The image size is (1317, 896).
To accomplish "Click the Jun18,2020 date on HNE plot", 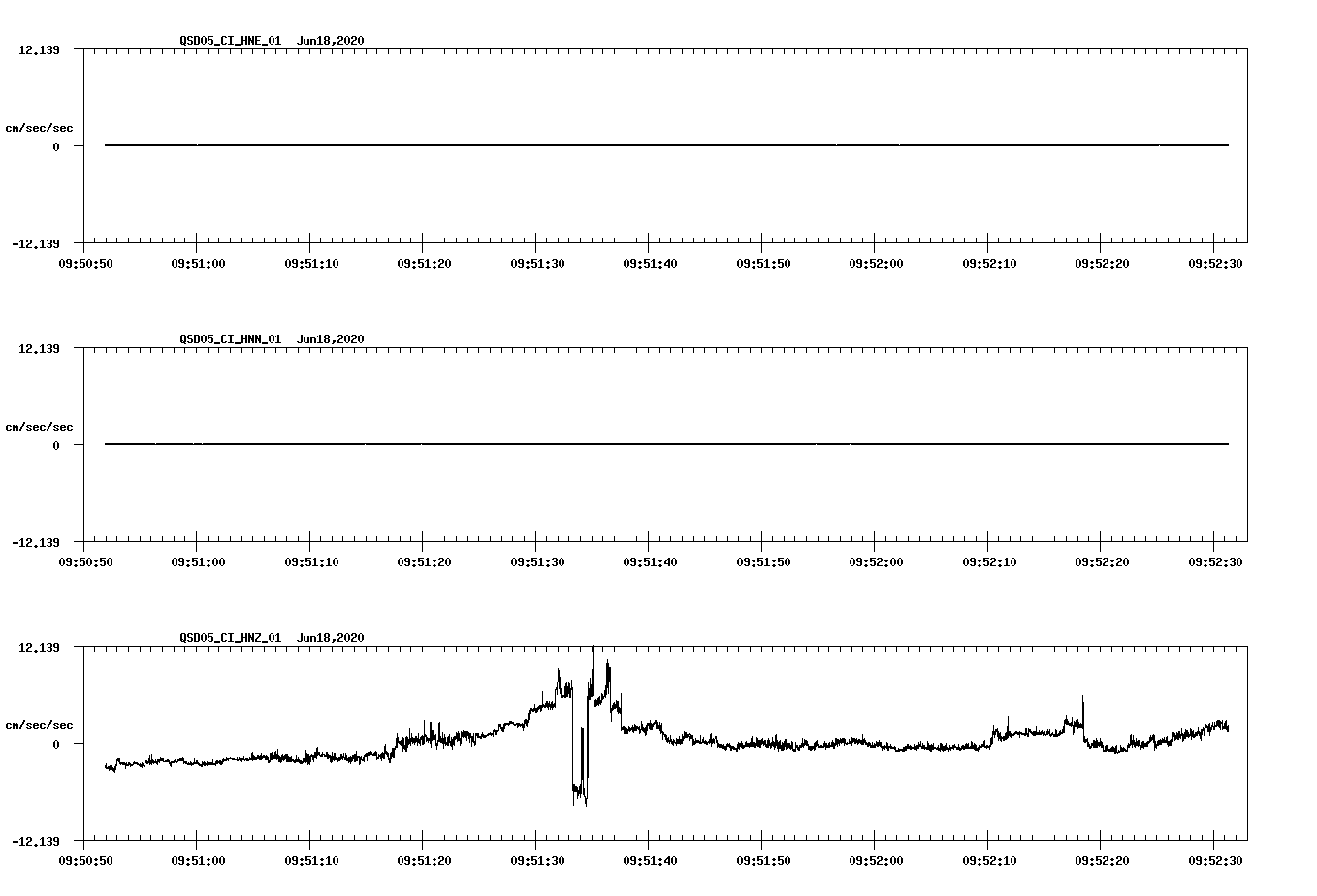I will (331, 40).
